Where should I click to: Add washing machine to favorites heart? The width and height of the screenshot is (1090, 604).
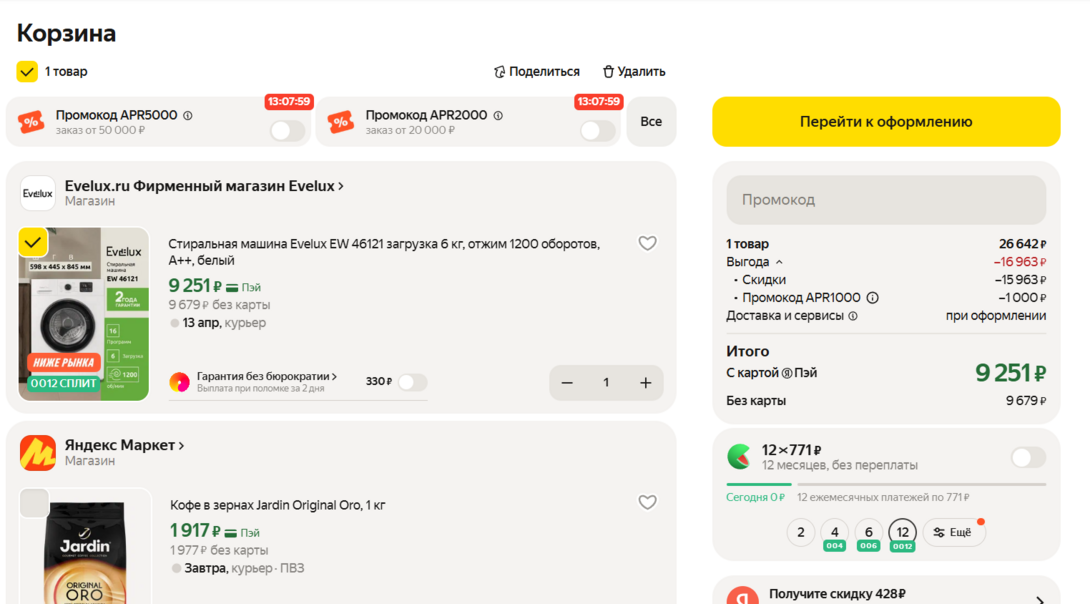647,243
